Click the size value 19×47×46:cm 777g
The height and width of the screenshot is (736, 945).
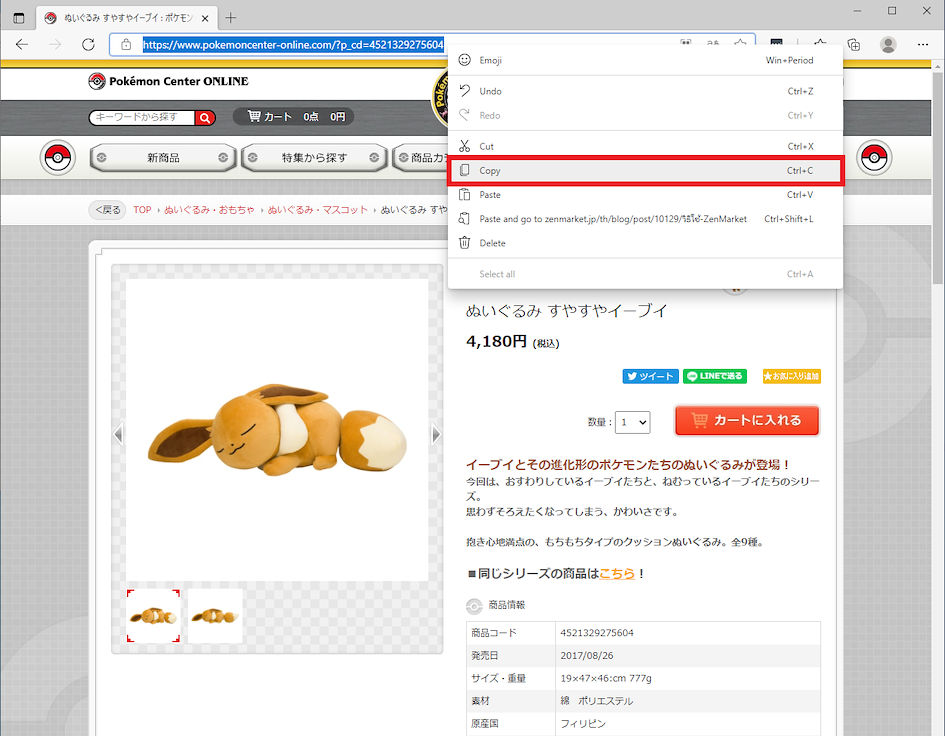point(606,678)
